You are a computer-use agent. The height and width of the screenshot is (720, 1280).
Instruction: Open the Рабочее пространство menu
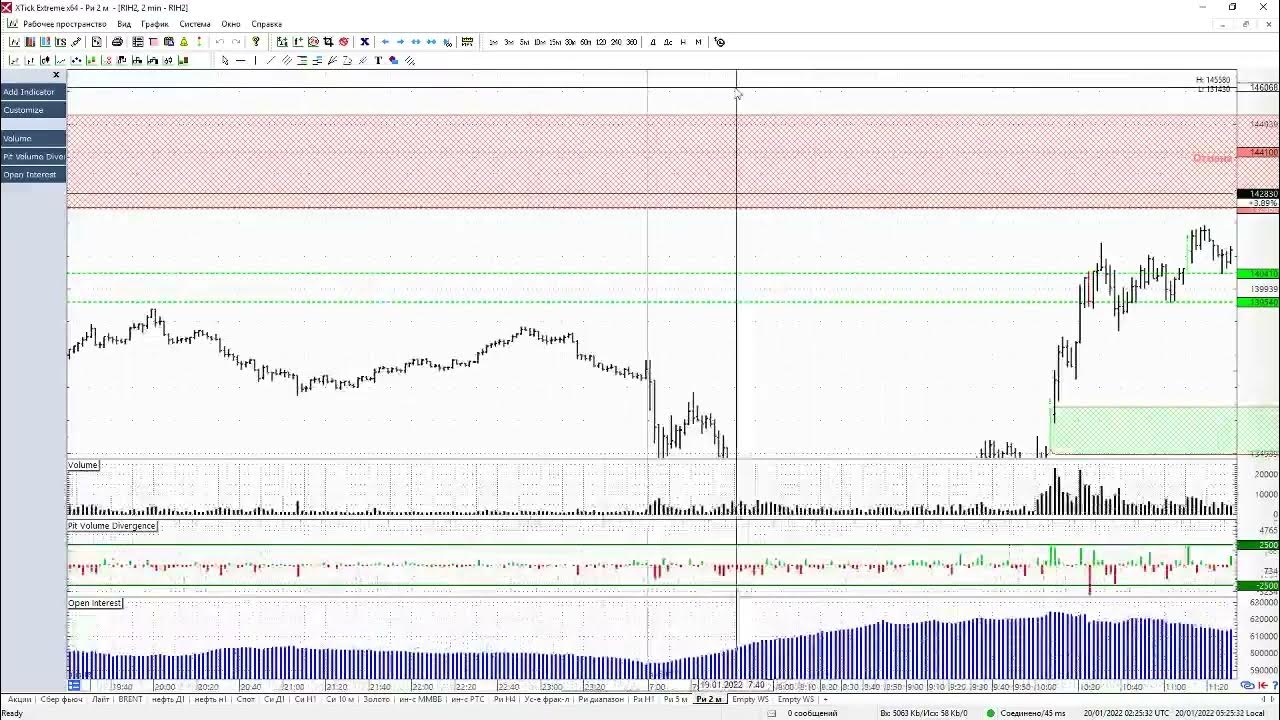pyautogui.click(x=65, y=24)
